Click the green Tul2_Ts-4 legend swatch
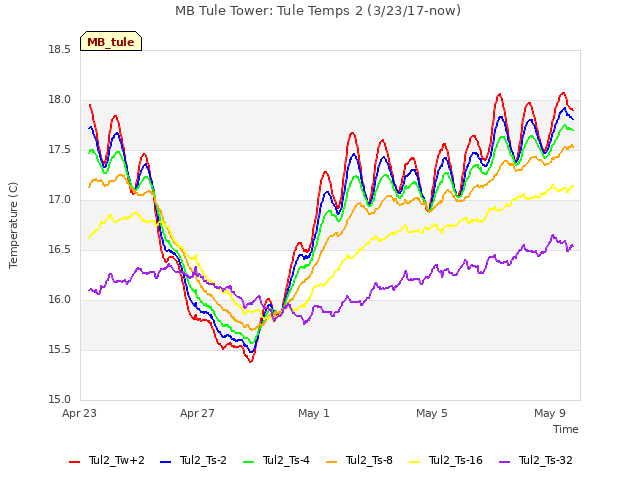 tap(249, 462)
